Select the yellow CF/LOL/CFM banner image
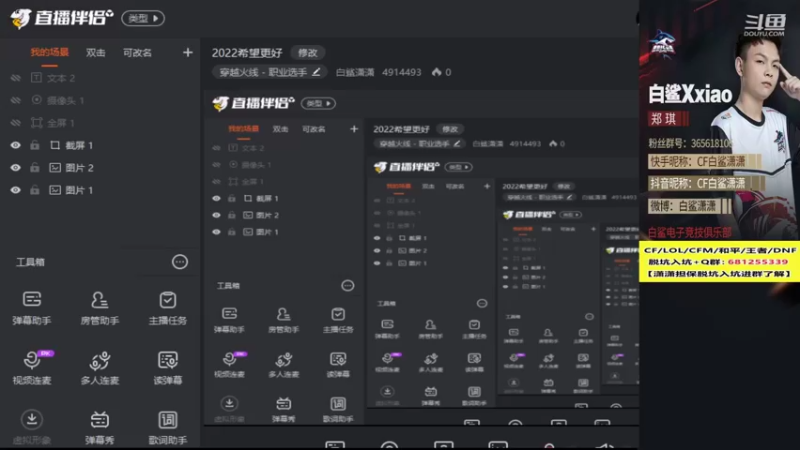The height and width of the screenshot is (450, 800). [719, 261]
